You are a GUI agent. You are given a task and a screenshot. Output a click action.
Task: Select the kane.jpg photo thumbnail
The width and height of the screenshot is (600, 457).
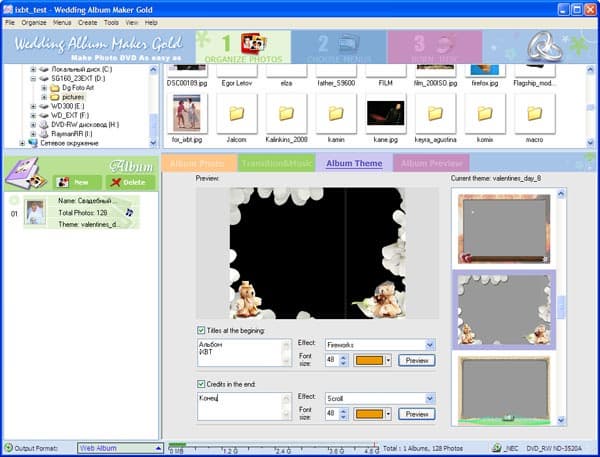point(386,113)
